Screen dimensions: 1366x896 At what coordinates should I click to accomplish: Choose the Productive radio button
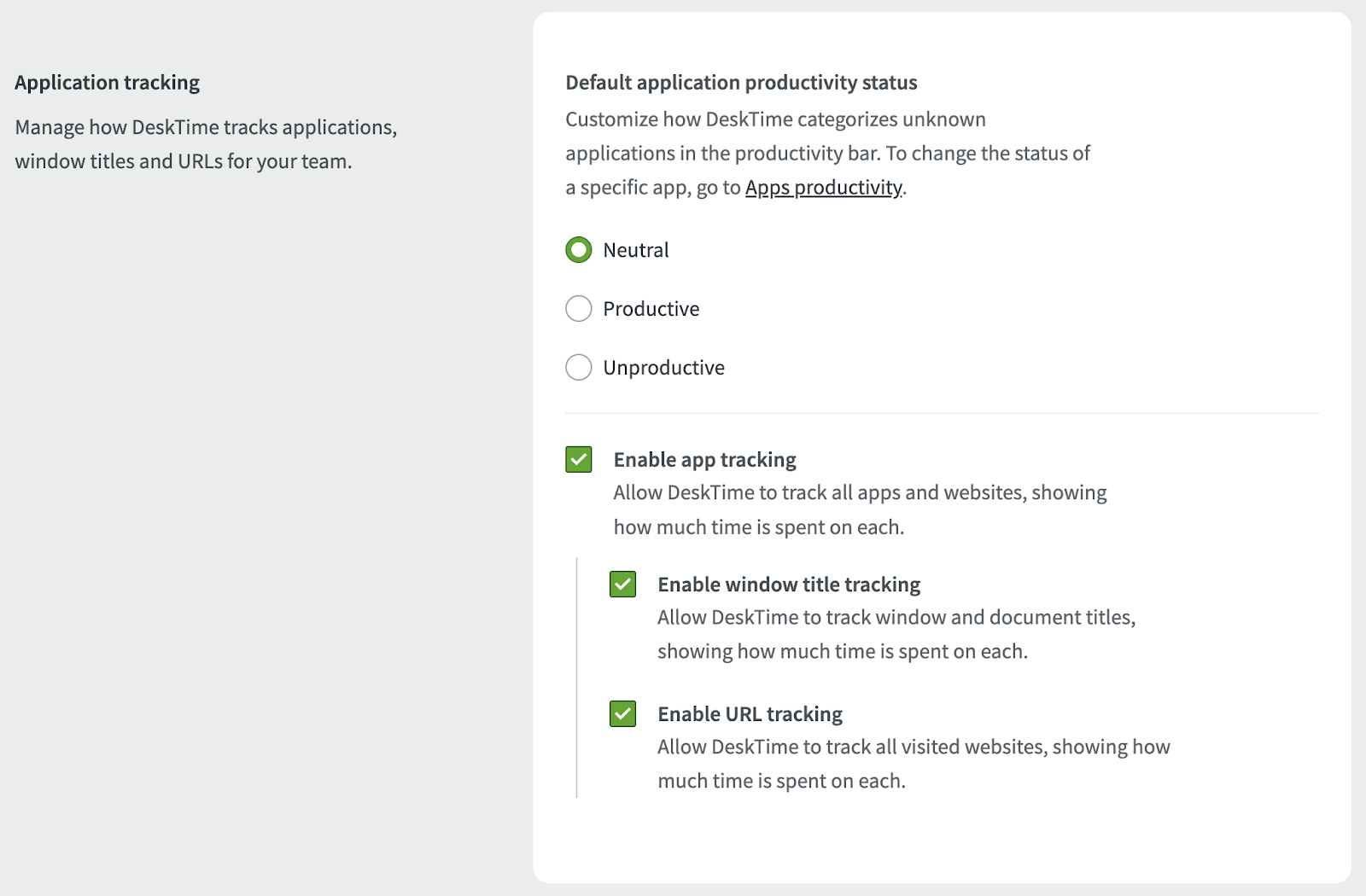(579, 309)
